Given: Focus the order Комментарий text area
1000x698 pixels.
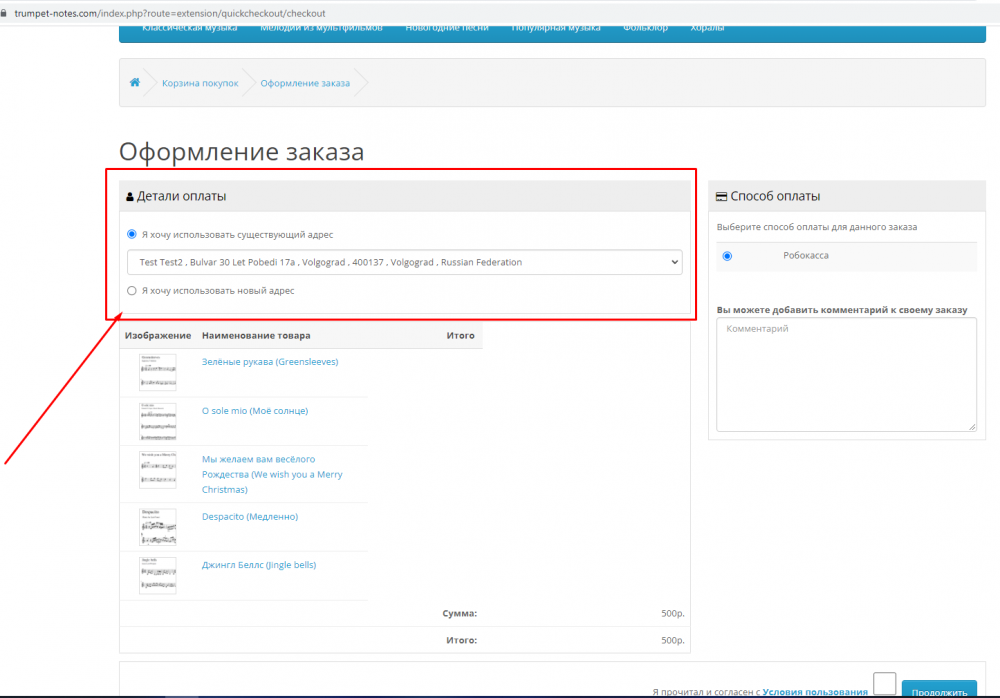Looking at the screenshot, I should [846, 375].
